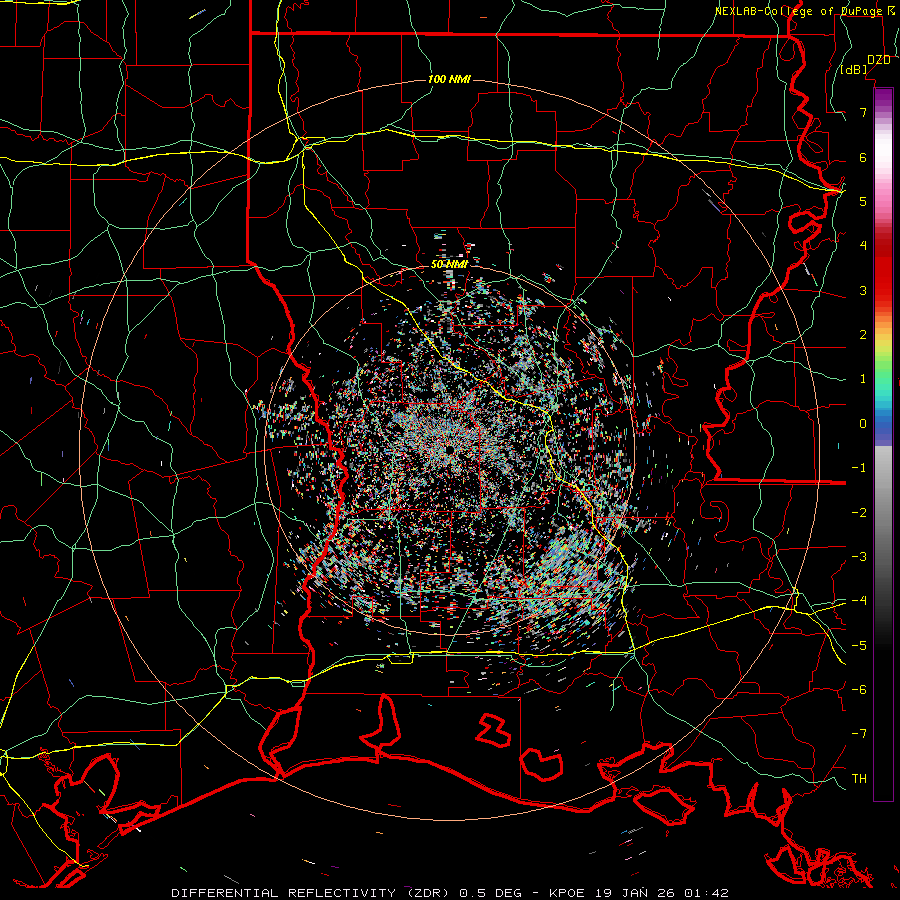
Task: Click the 7 value on the color scale
Action: point(863,112)
